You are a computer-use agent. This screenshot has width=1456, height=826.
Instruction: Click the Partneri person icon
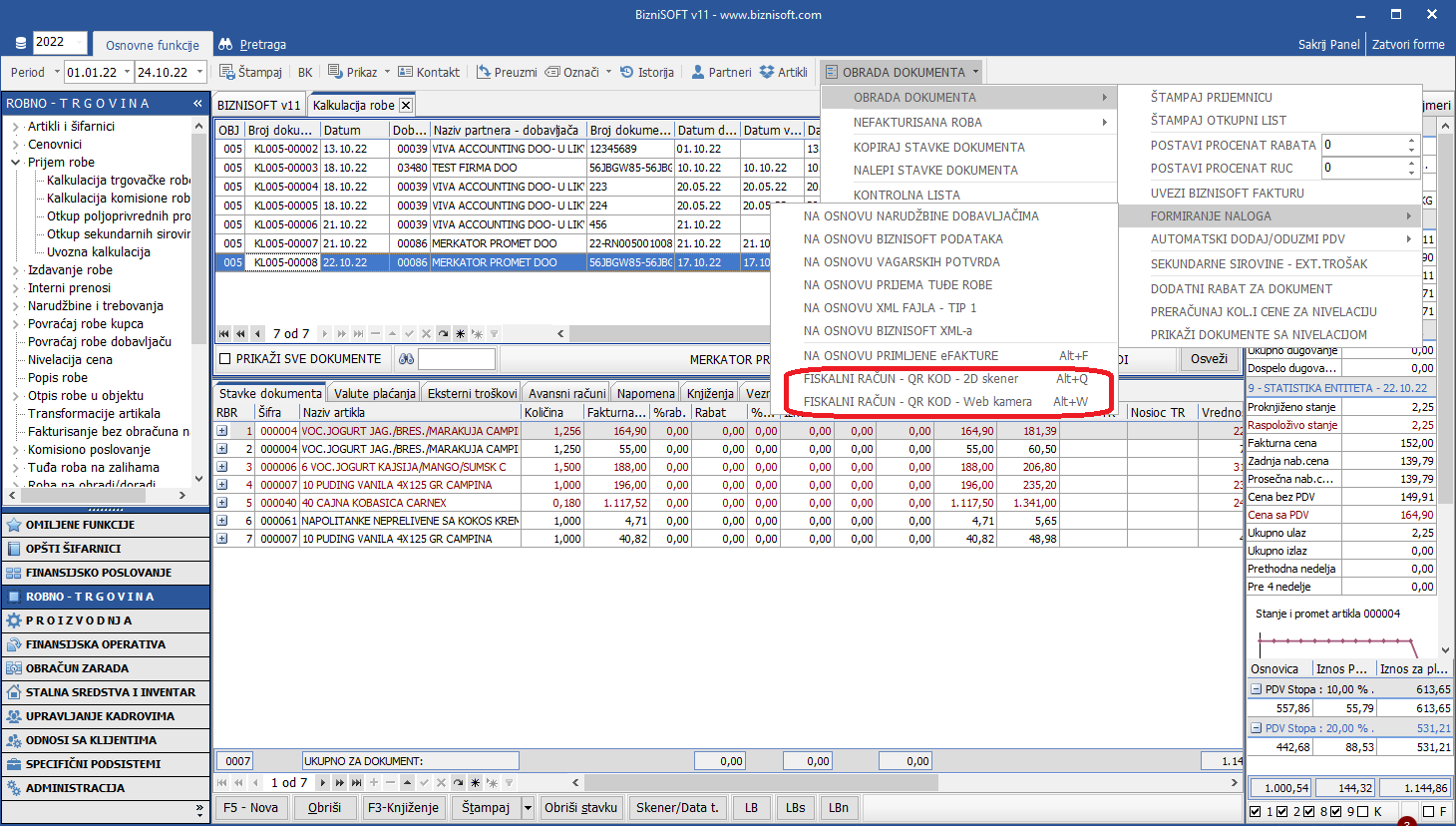698,72
